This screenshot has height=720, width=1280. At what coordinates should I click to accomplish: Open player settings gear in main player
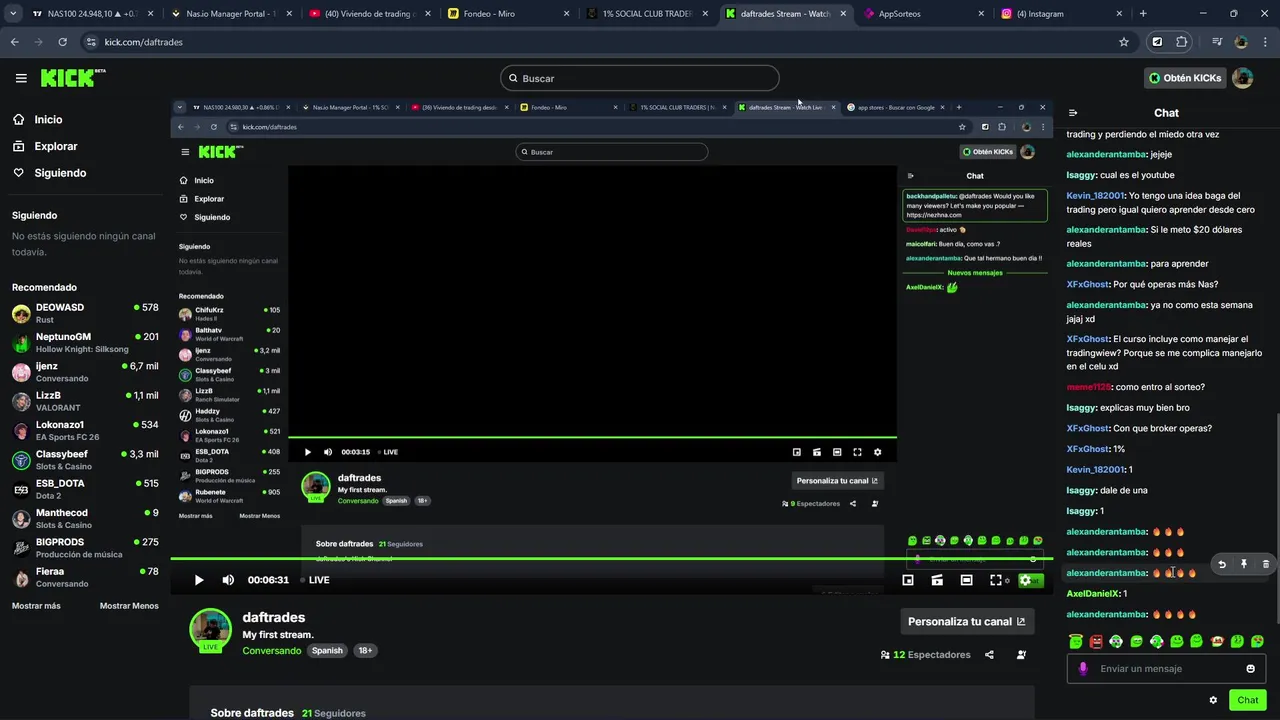(1025, 580)
